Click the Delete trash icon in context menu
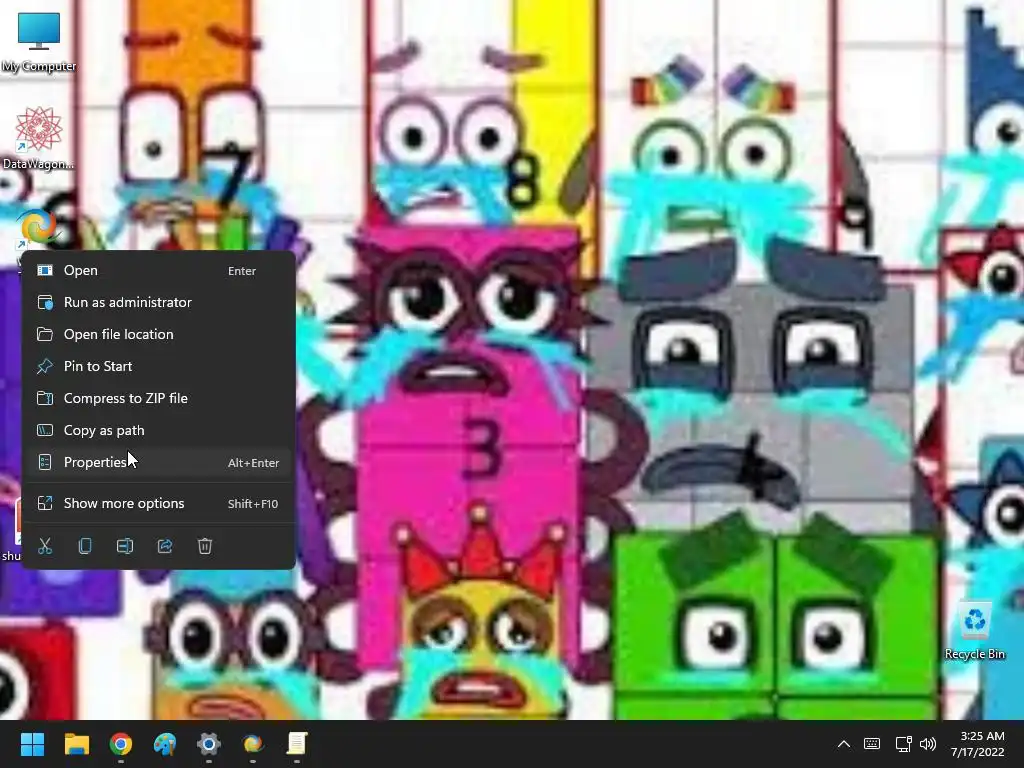The width and height of the screenshot is (1024, 768). pos(205,546)
